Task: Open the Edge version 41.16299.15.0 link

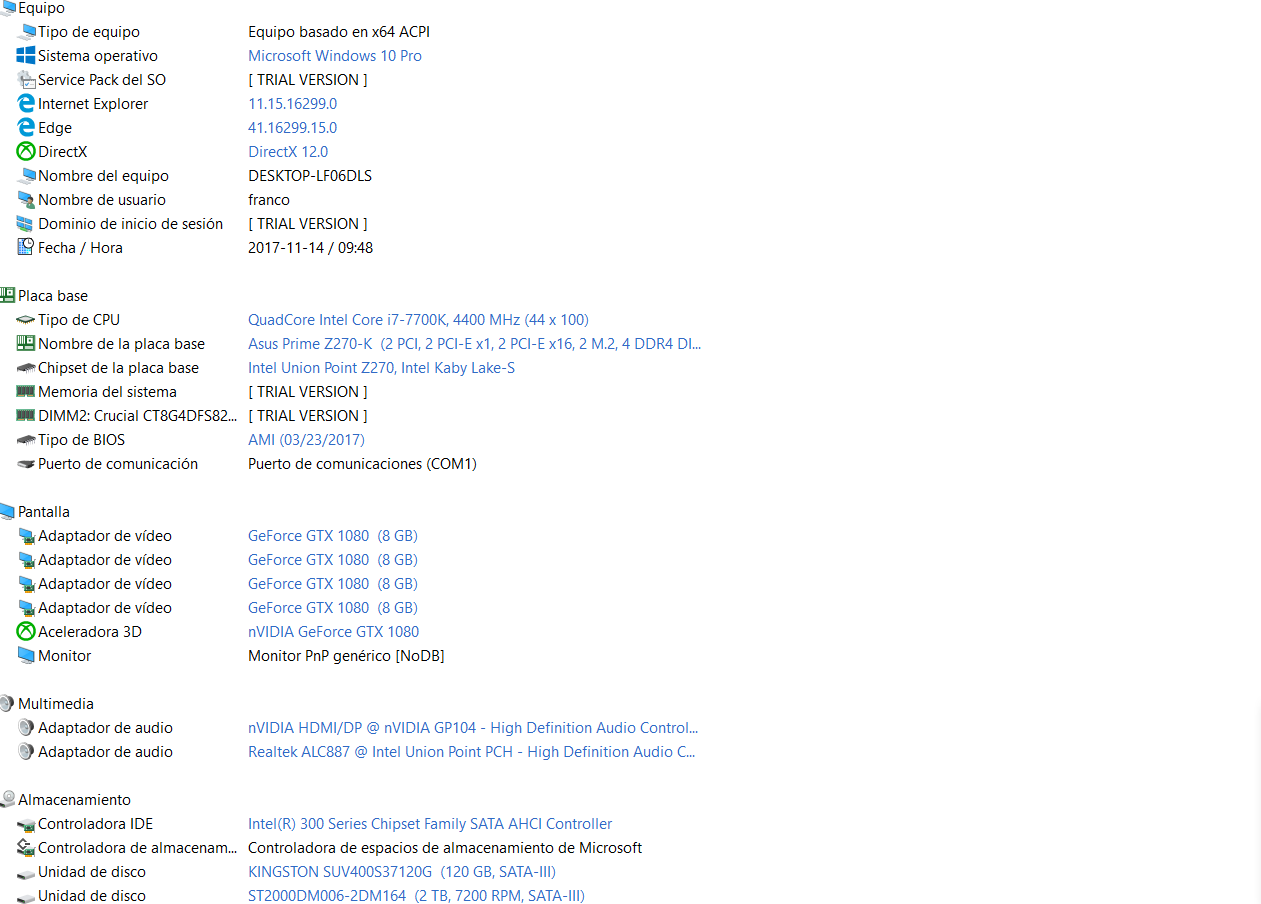Action: 292,128
